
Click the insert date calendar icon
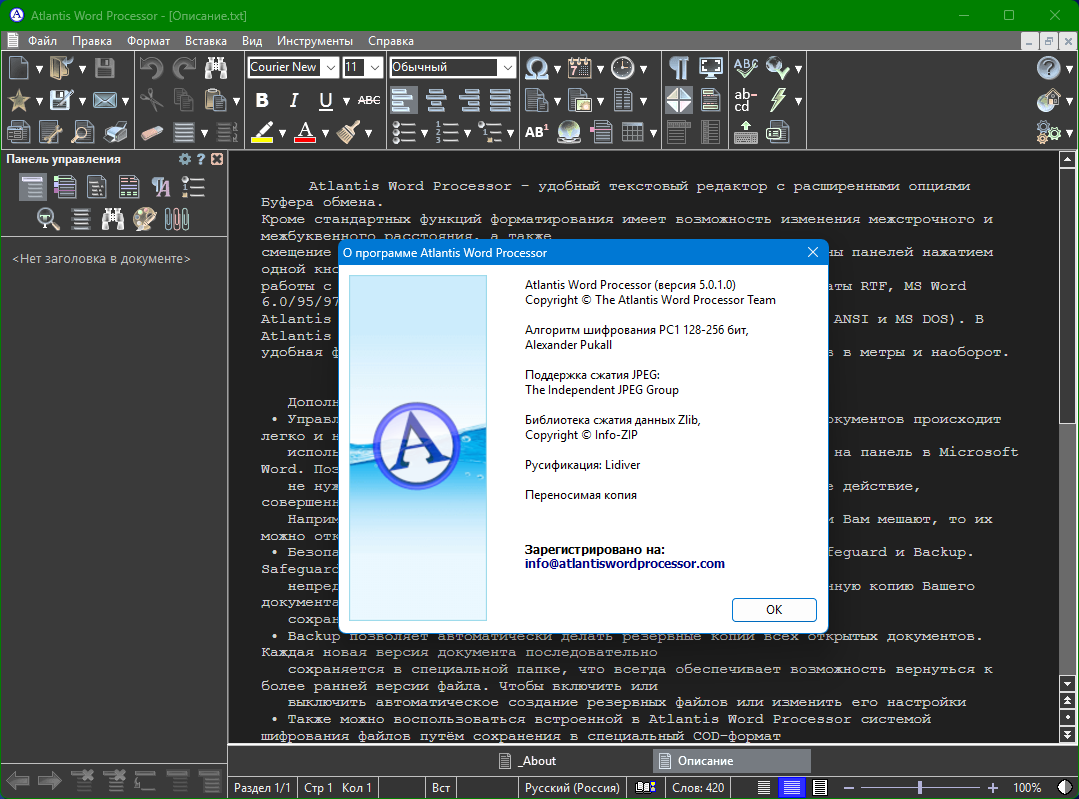pyautogui.click(x=579, y=68)
